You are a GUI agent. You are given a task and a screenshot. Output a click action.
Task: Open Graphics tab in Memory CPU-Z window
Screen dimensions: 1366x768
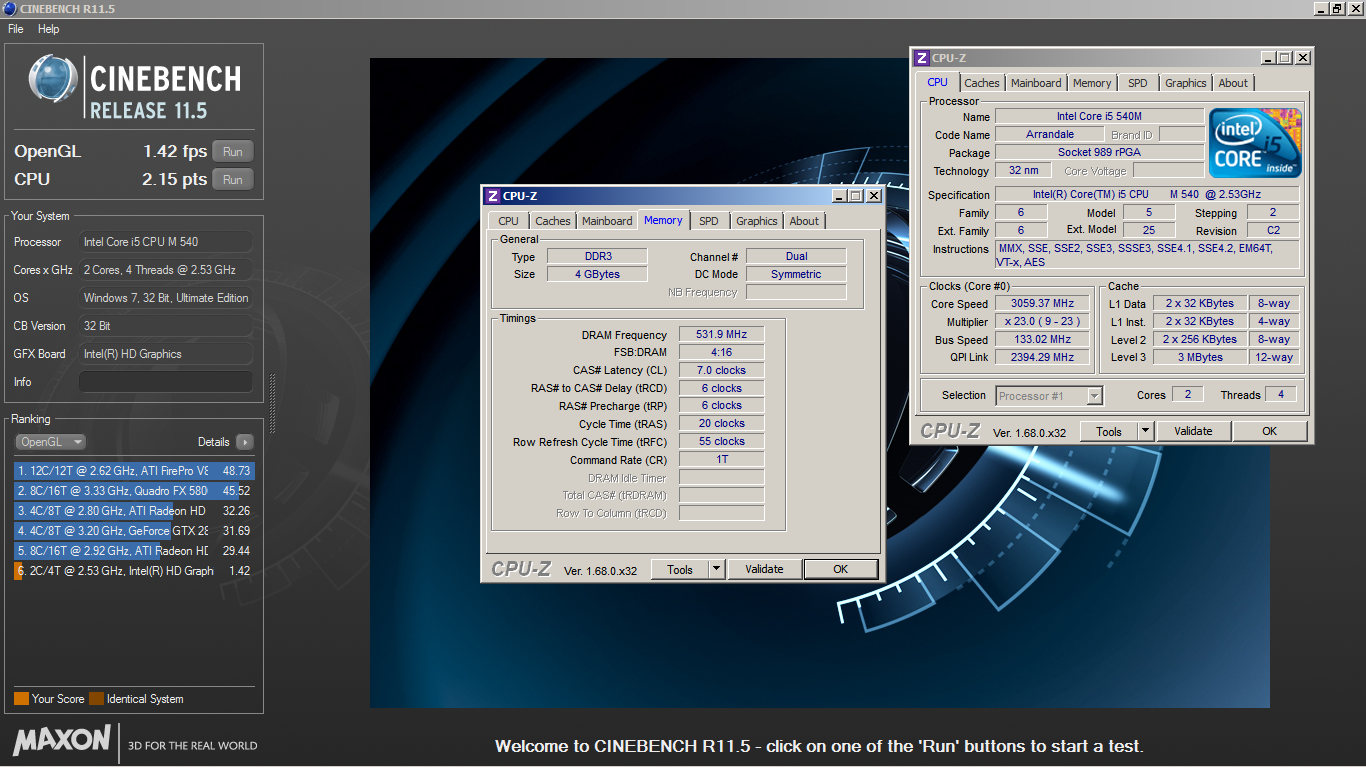[x=757, y=221]
